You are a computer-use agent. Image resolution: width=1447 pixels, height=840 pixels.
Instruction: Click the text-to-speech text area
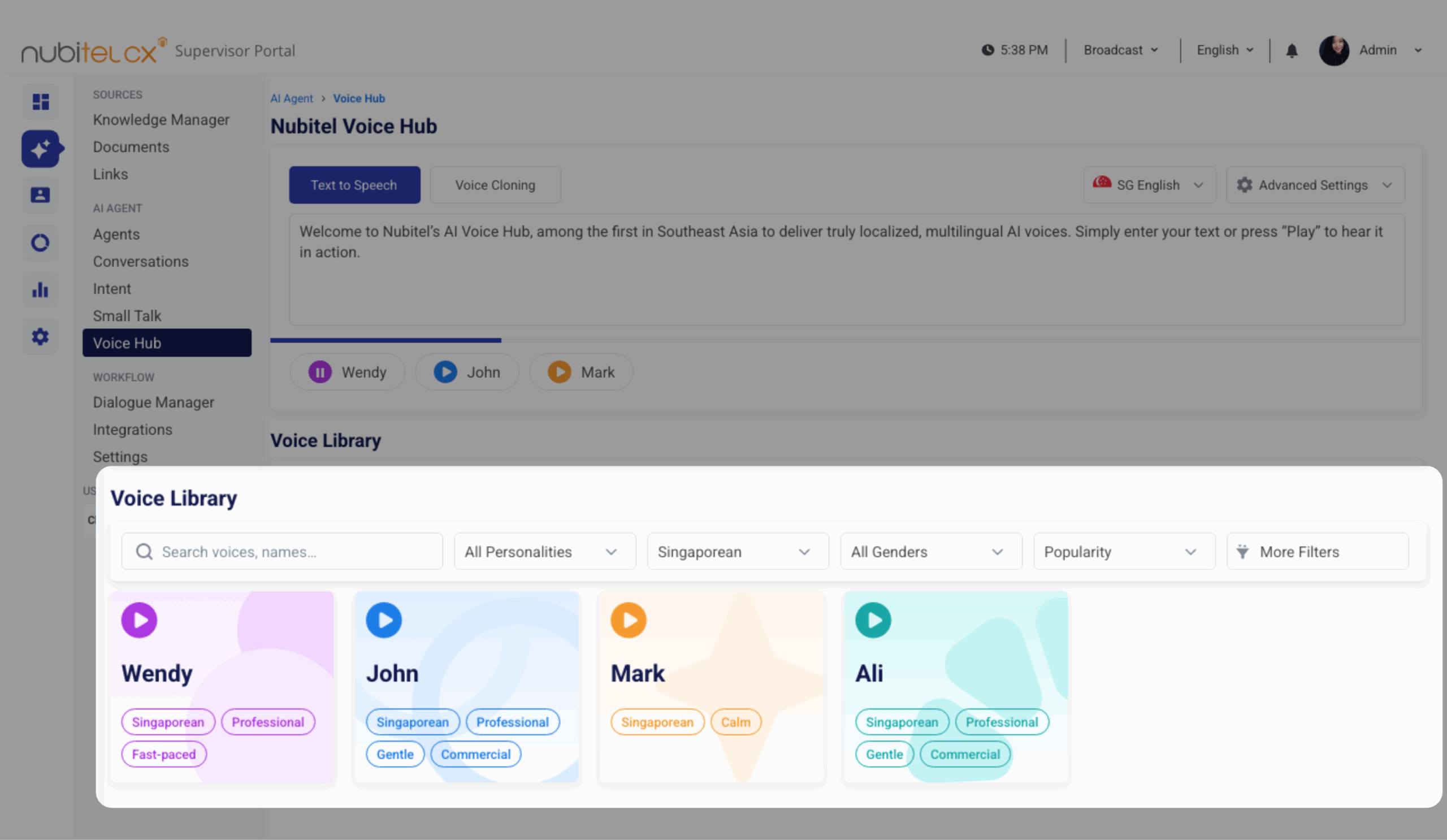coord(847,270)
